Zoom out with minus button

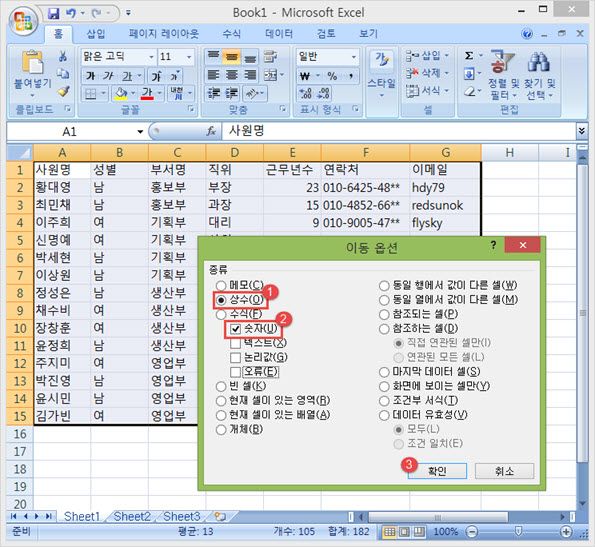[471, 532]
